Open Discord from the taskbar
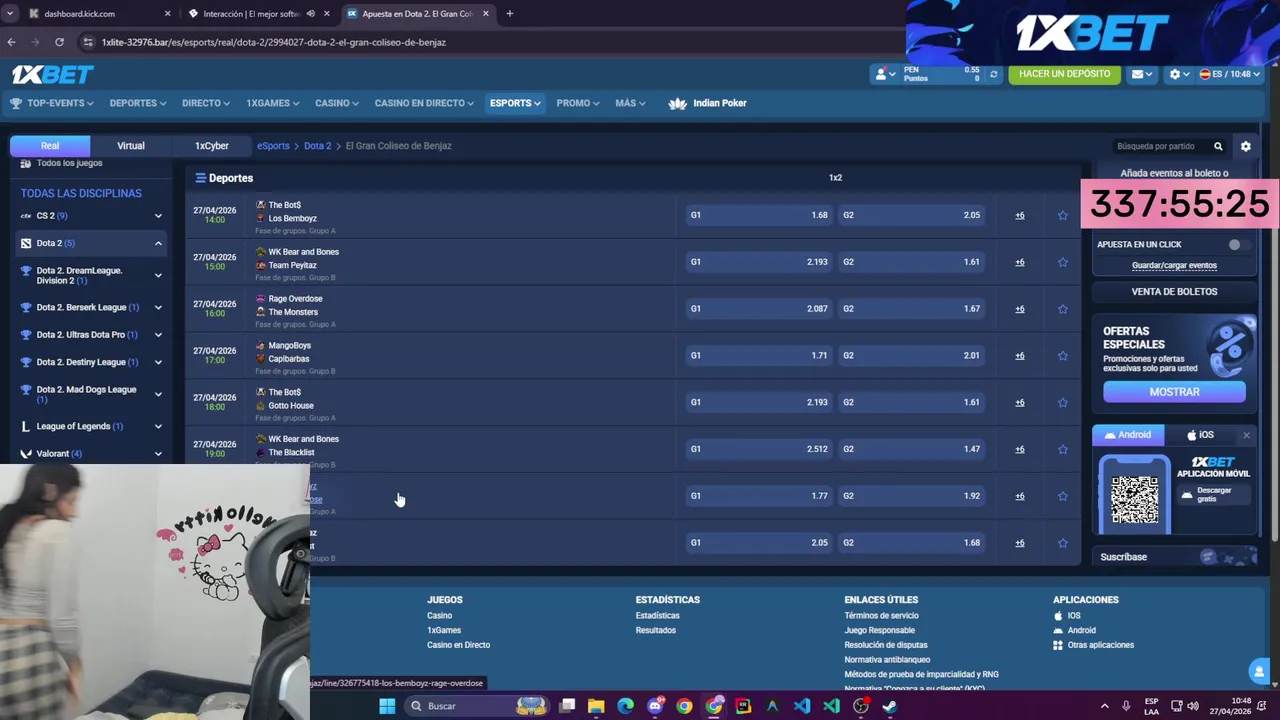The height and width of the screenshot is (720, 1280). (x=655, y=706)
